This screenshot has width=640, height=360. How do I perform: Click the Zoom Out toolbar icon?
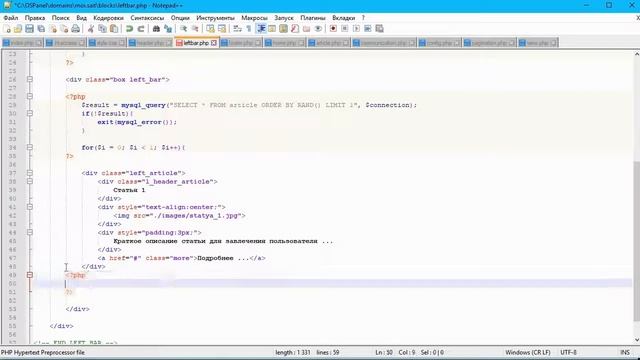[x=195, y=29]
